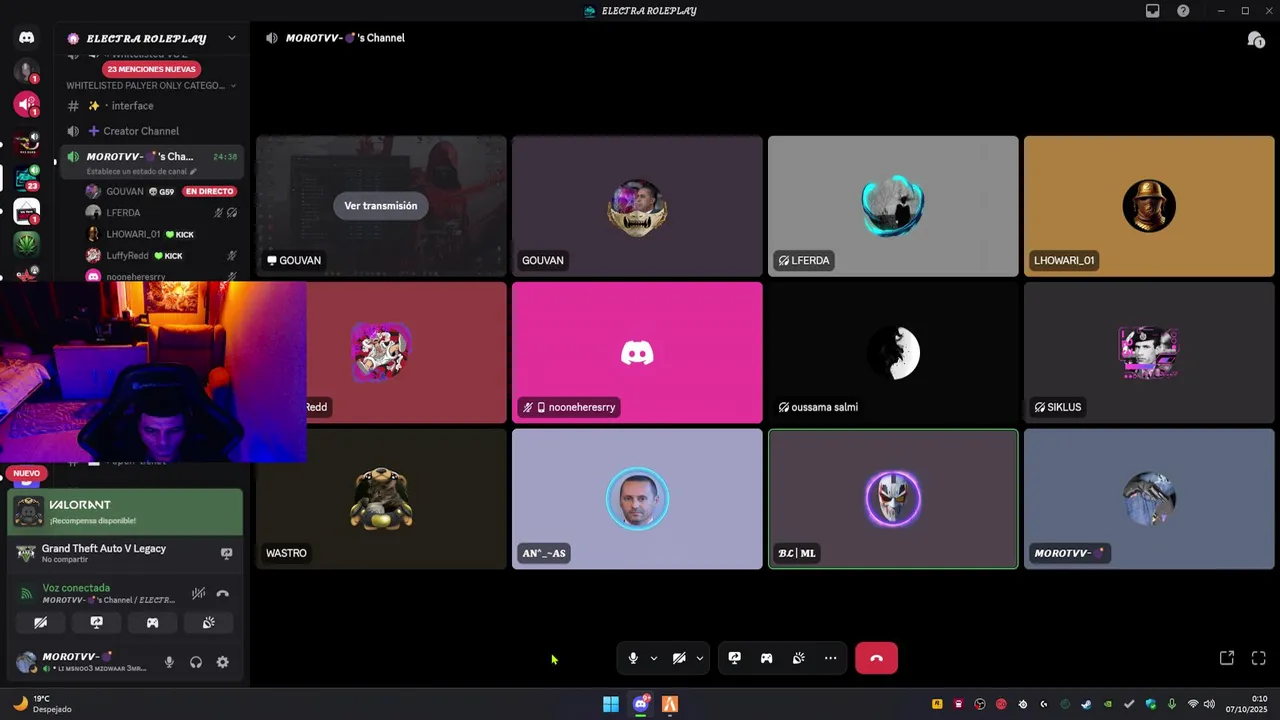Screen dimensions: 1280x720
Task: Select nooneheresrry's pink tile
Action: 637,352
